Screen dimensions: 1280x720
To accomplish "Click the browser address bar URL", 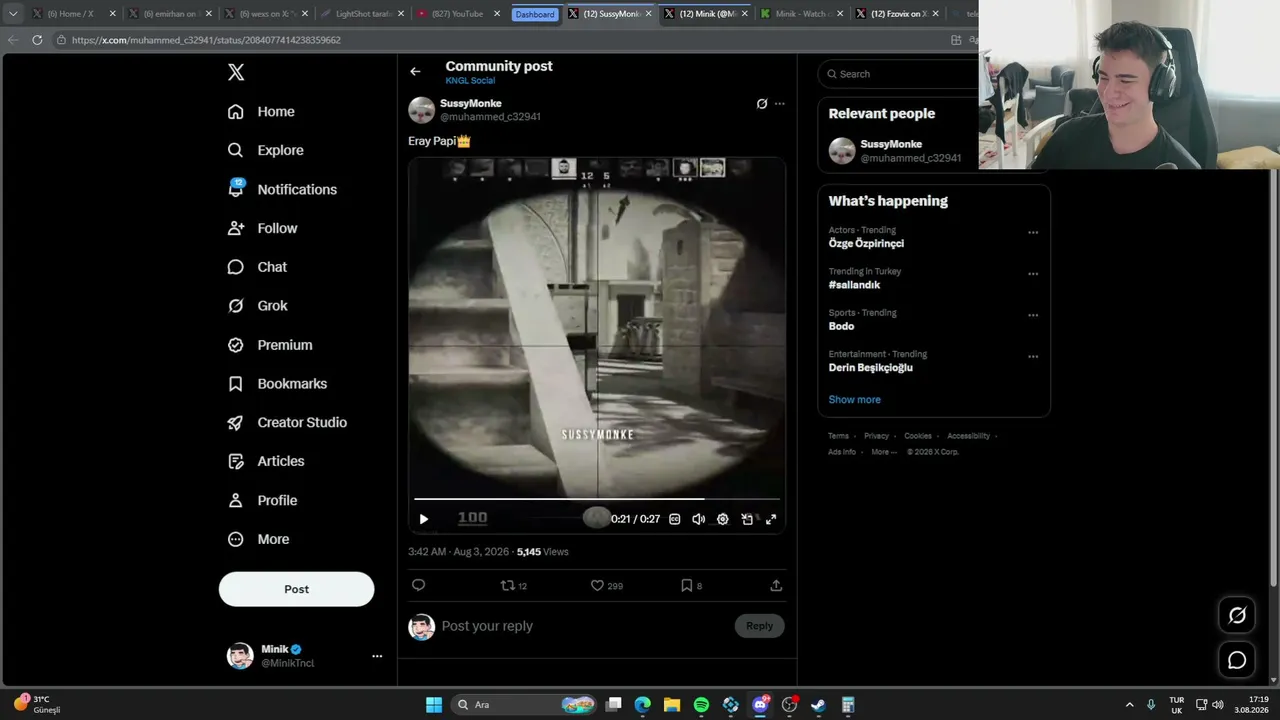I will click(206, 40).
